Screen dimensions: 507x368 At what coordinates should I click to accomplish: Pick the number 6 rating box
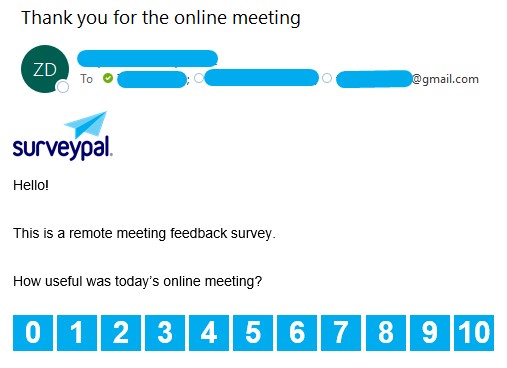(x=297, y=333)
